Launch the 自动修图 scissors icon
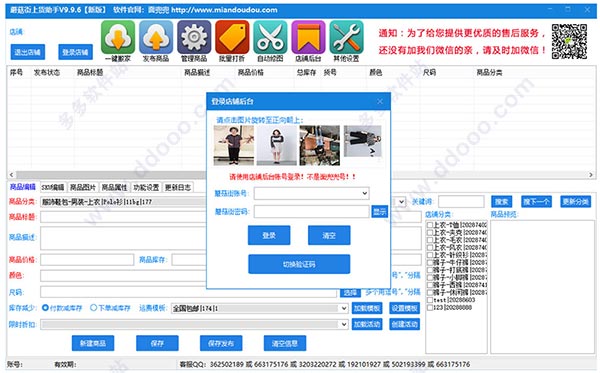Image resolution: width=600 pixels, height=373 pixels. click(270, 37)
